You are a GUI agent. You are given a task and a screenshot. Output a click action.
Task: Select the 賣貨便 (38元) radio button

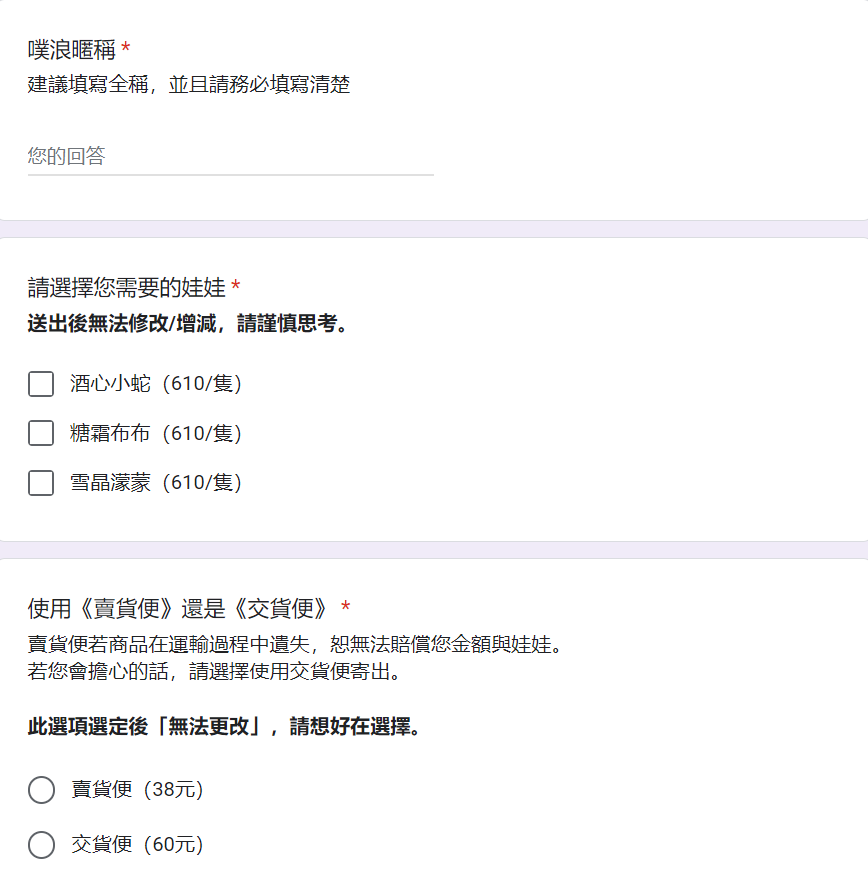click(42, 790)
